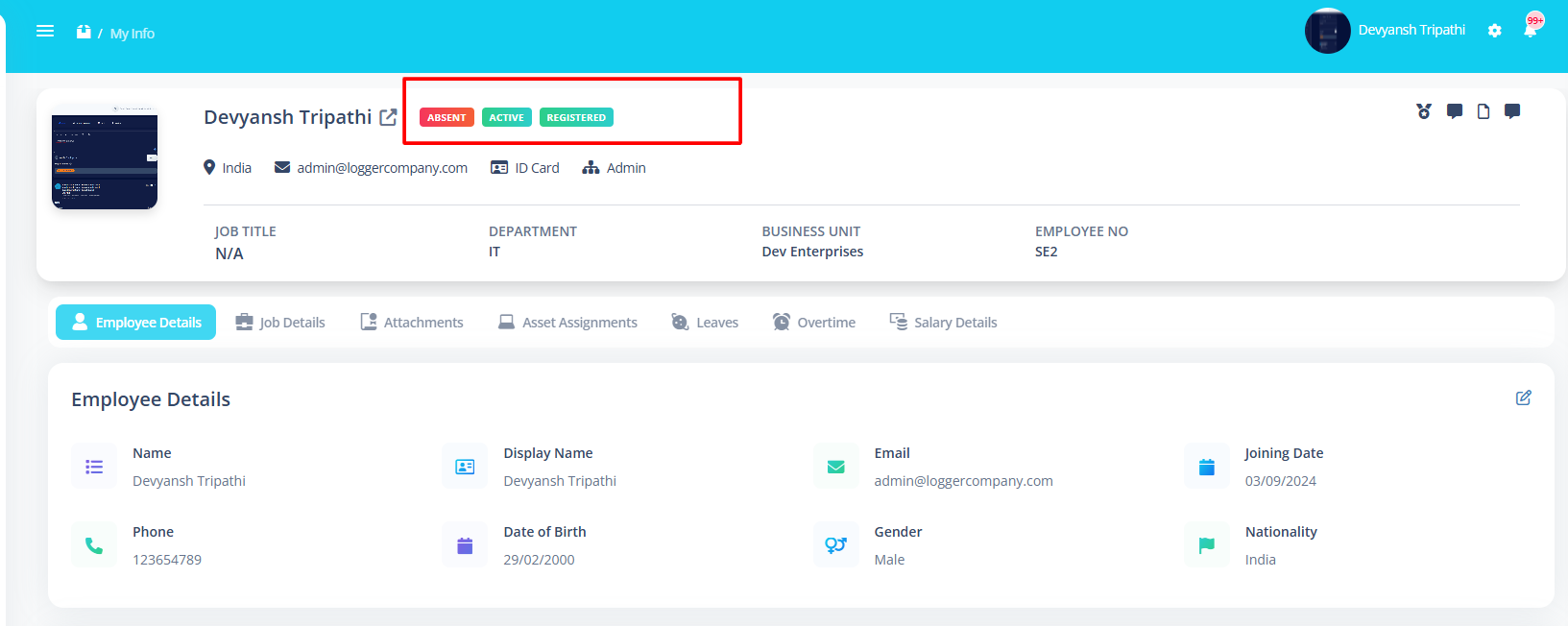Click the large employee profile photo

click(105, 156)
